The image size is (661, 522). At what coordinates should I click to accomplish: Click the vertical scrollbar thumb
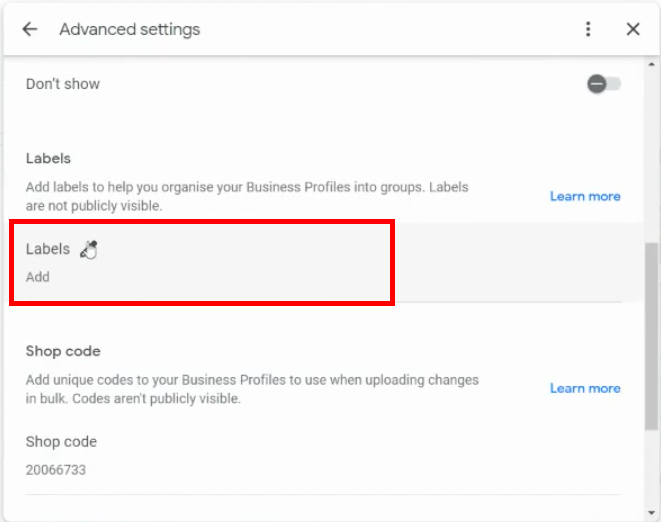point(652,336)
